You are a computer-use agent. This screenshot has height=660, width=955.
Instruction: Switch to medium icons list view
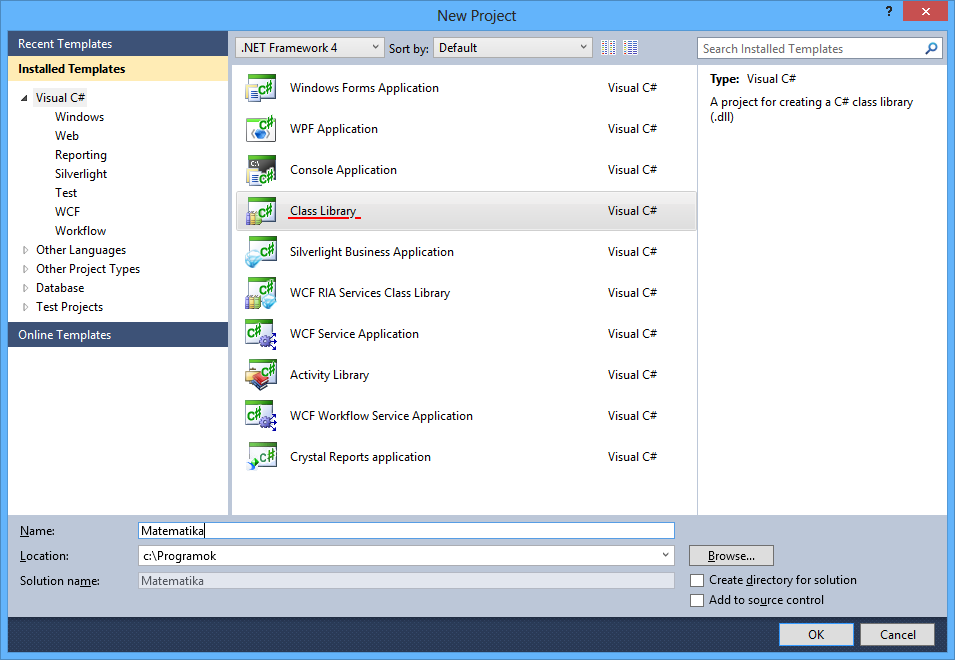pos(630,47)
